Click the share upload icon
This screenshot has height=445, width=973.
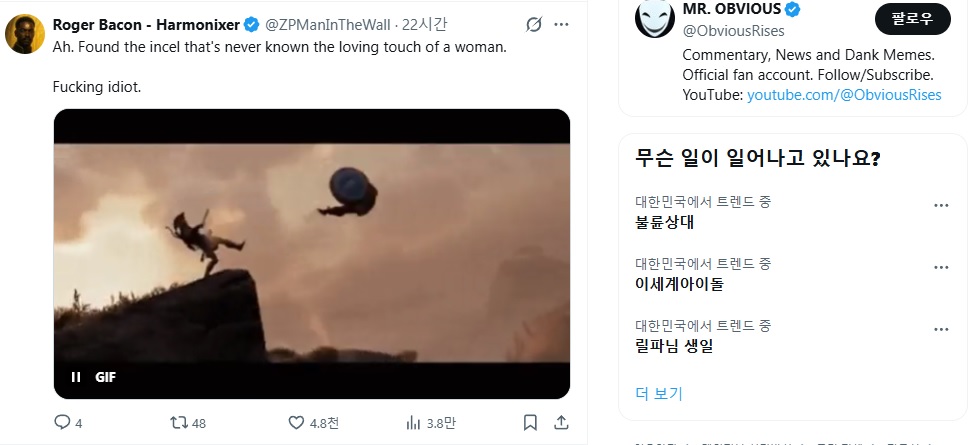tap(561, 423)
